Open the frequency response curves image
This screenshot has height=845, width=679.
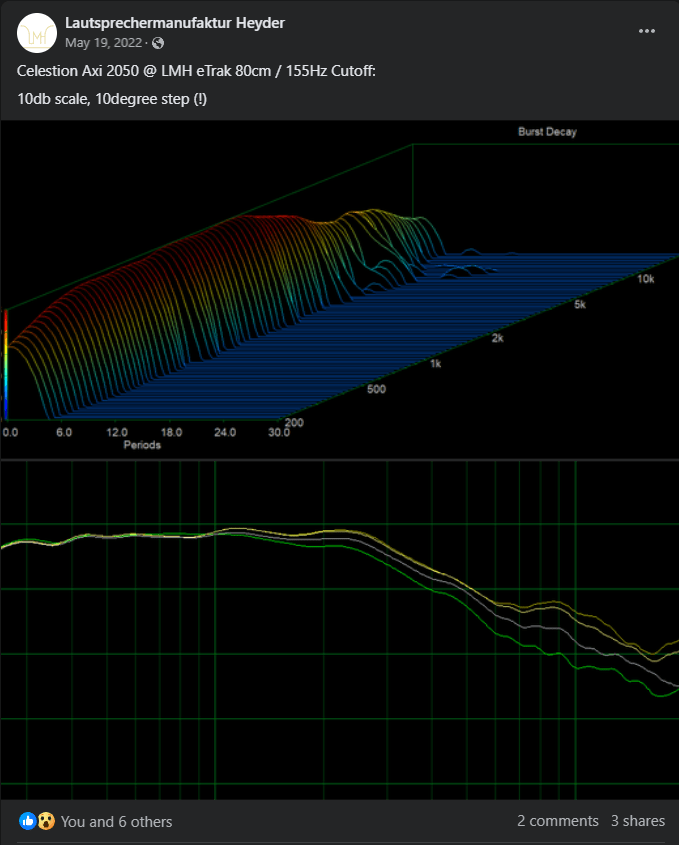[x=340, y=630]
